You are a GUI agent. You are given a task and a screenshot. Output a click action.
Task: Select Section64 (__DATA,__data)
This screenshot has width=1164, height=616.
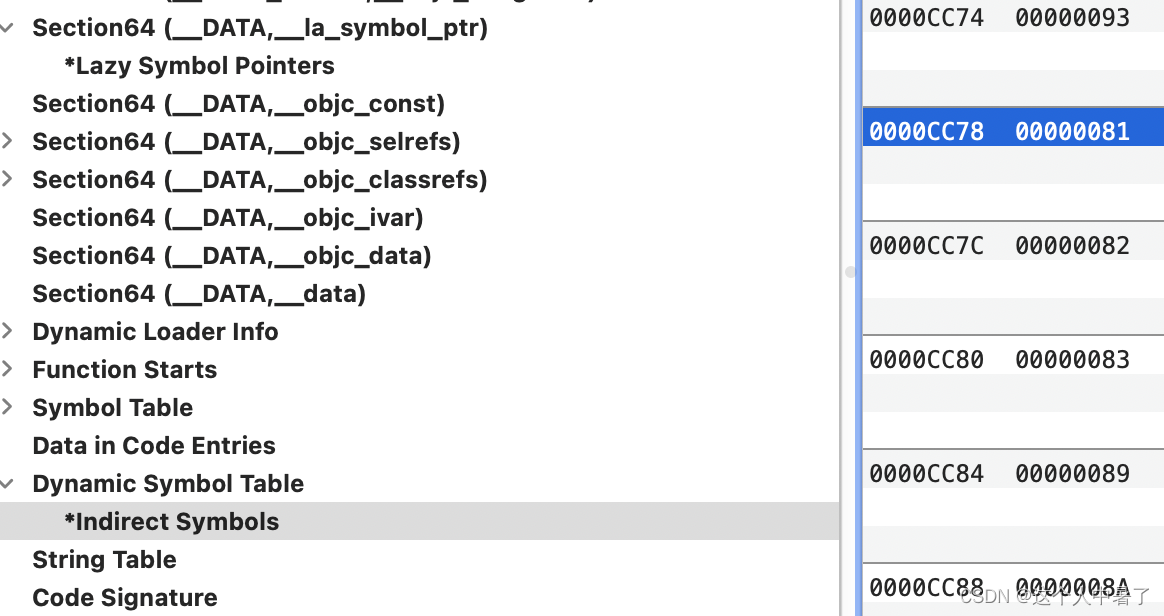[x=199, y=293]
